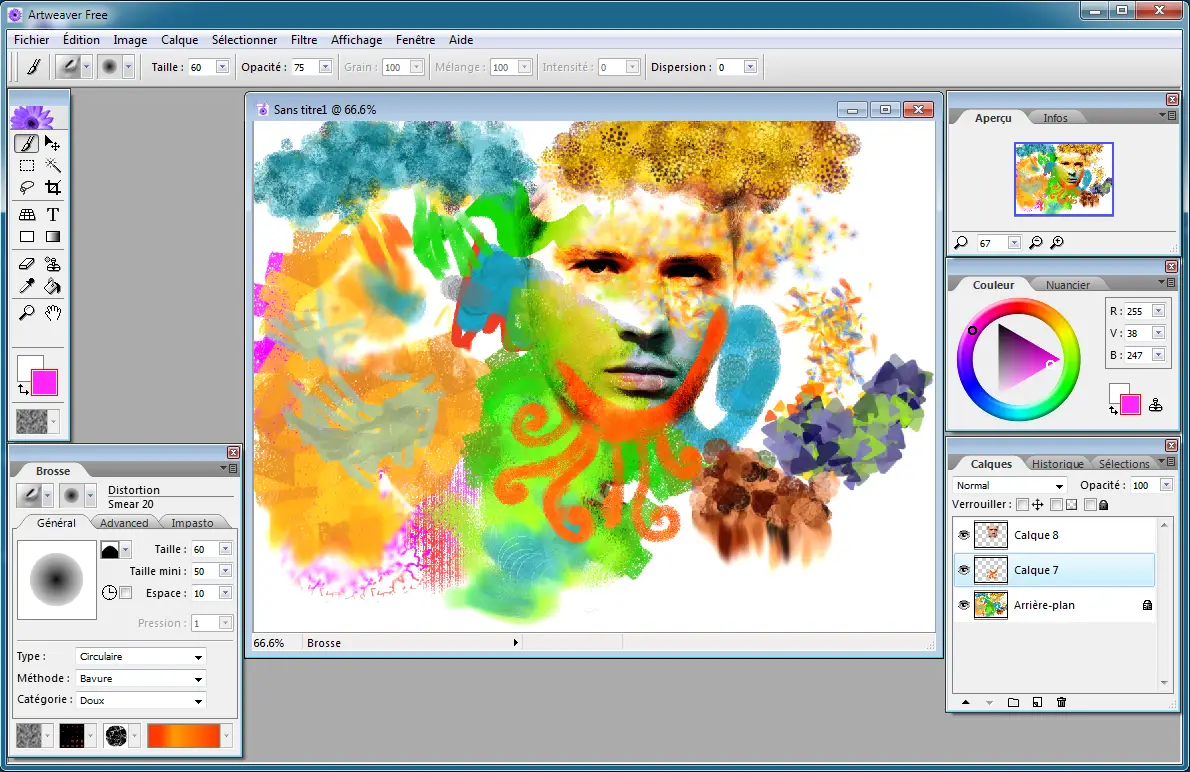The height and width of the screenshot is (772, 1190).
Task: Open the Opacité dropdown in top options bar
Action: point(325,67)
